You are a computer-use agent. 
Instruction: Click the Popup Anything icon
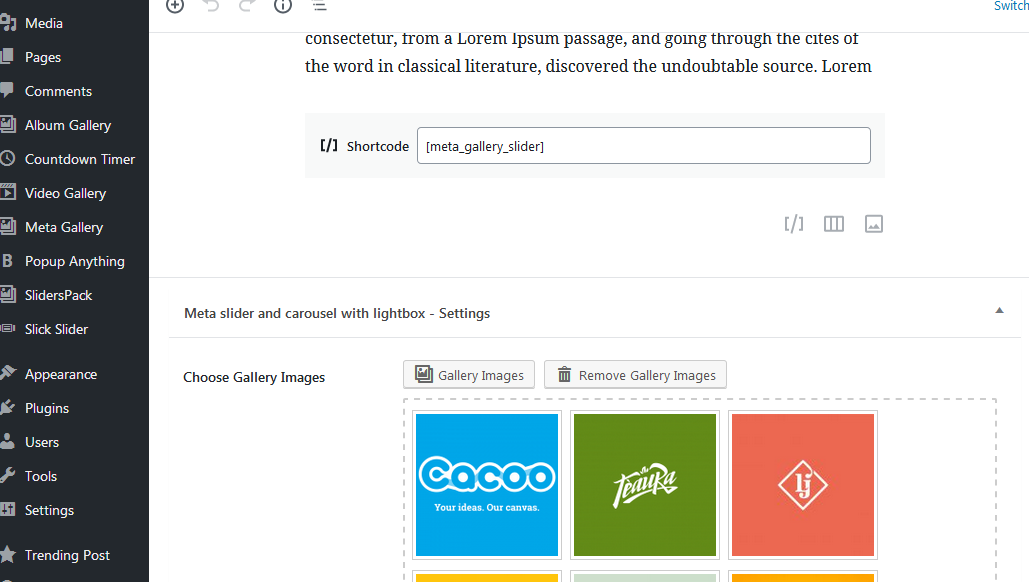(x=7, y=260)
